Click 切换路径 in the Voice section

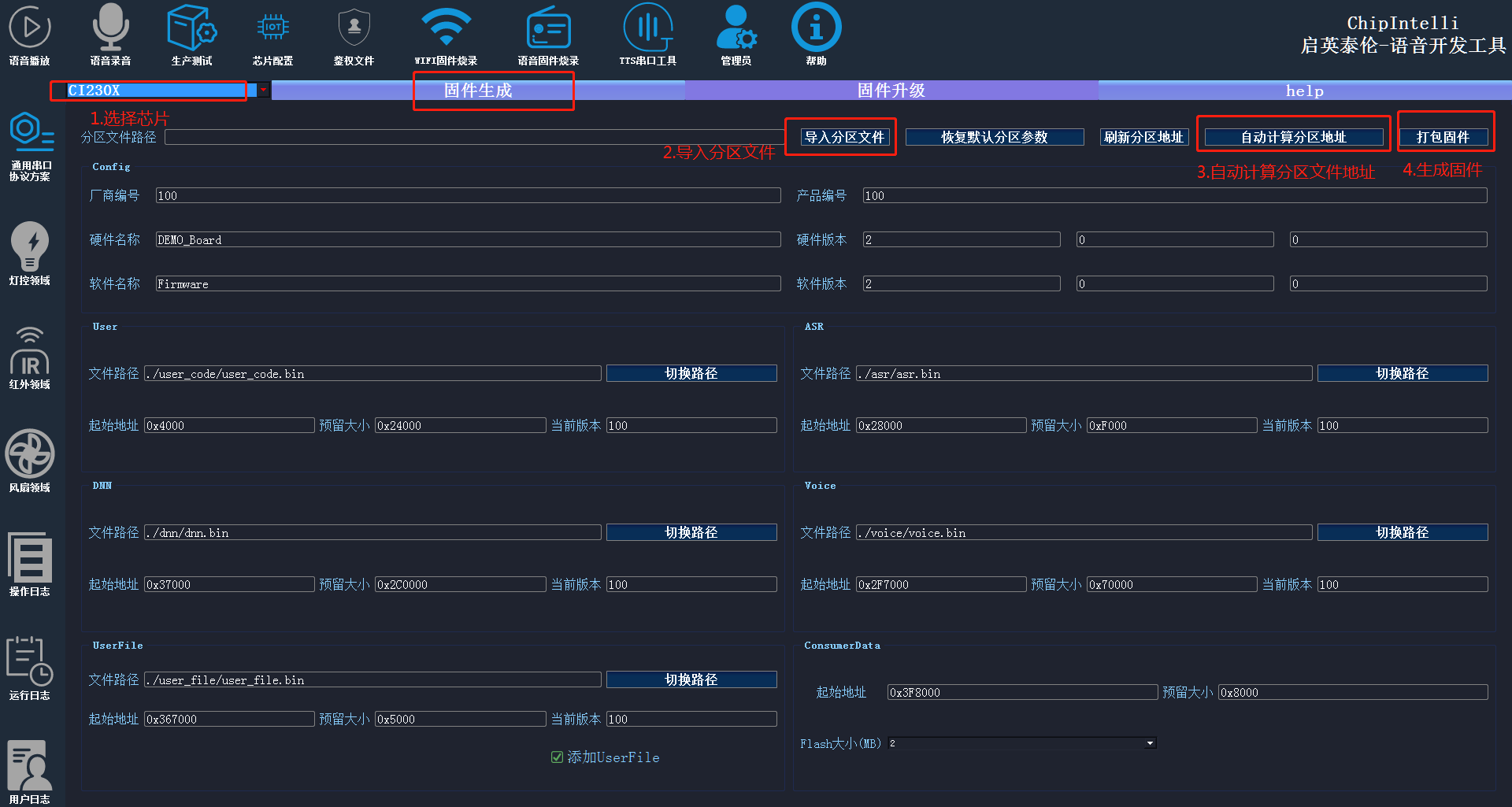(x=1403, y=532)
